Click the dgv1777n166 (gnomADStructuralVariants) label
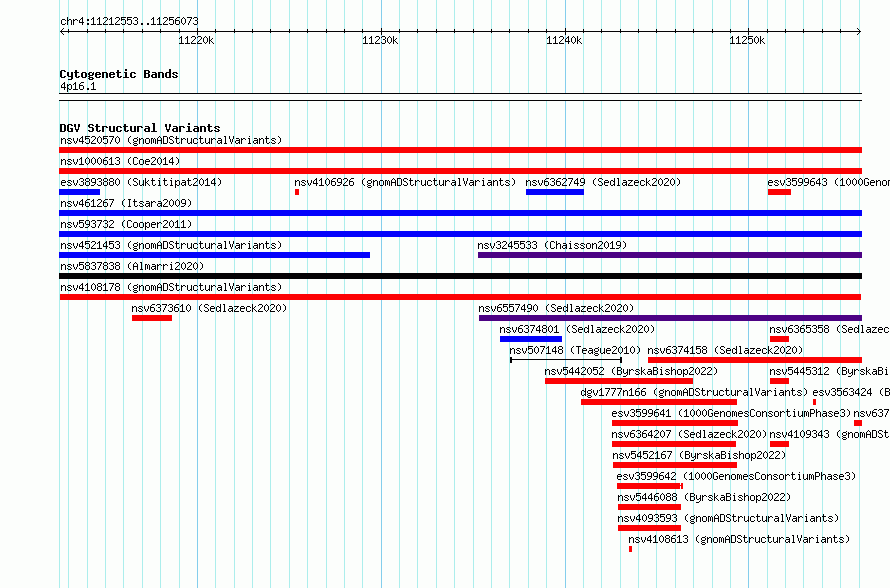 point(694,392)
